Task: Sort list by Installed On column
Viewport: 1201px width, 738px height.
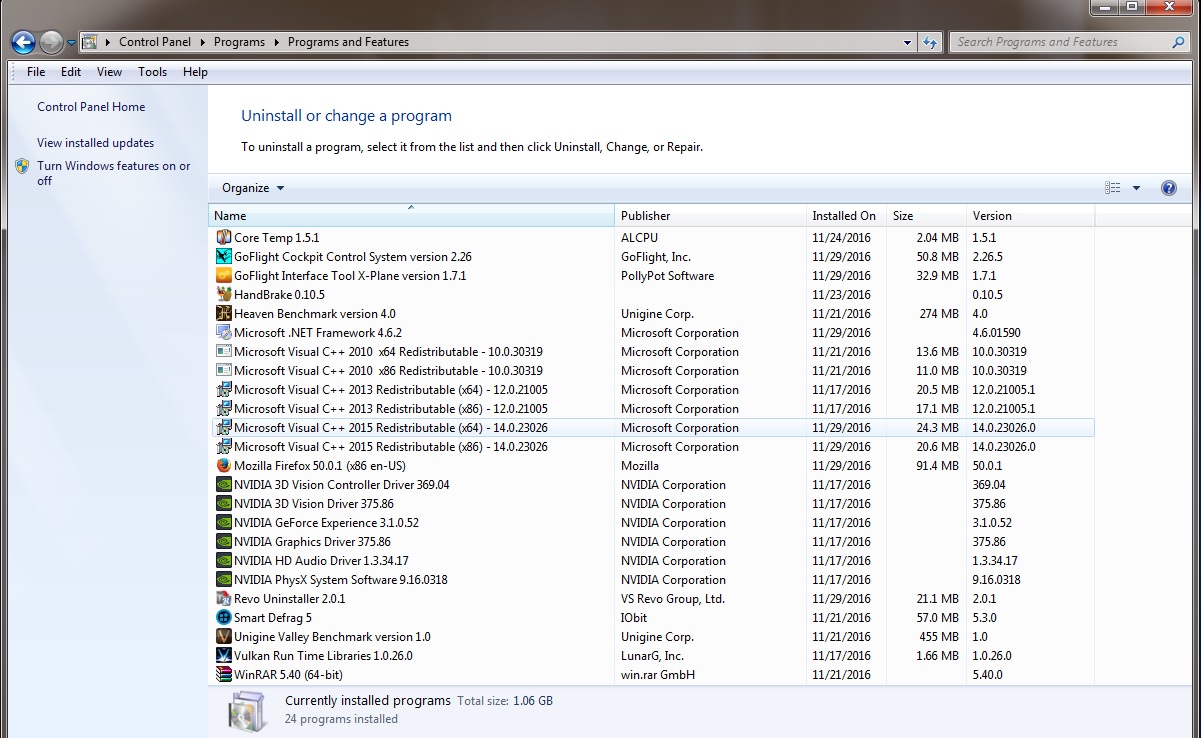Action: 844,216
